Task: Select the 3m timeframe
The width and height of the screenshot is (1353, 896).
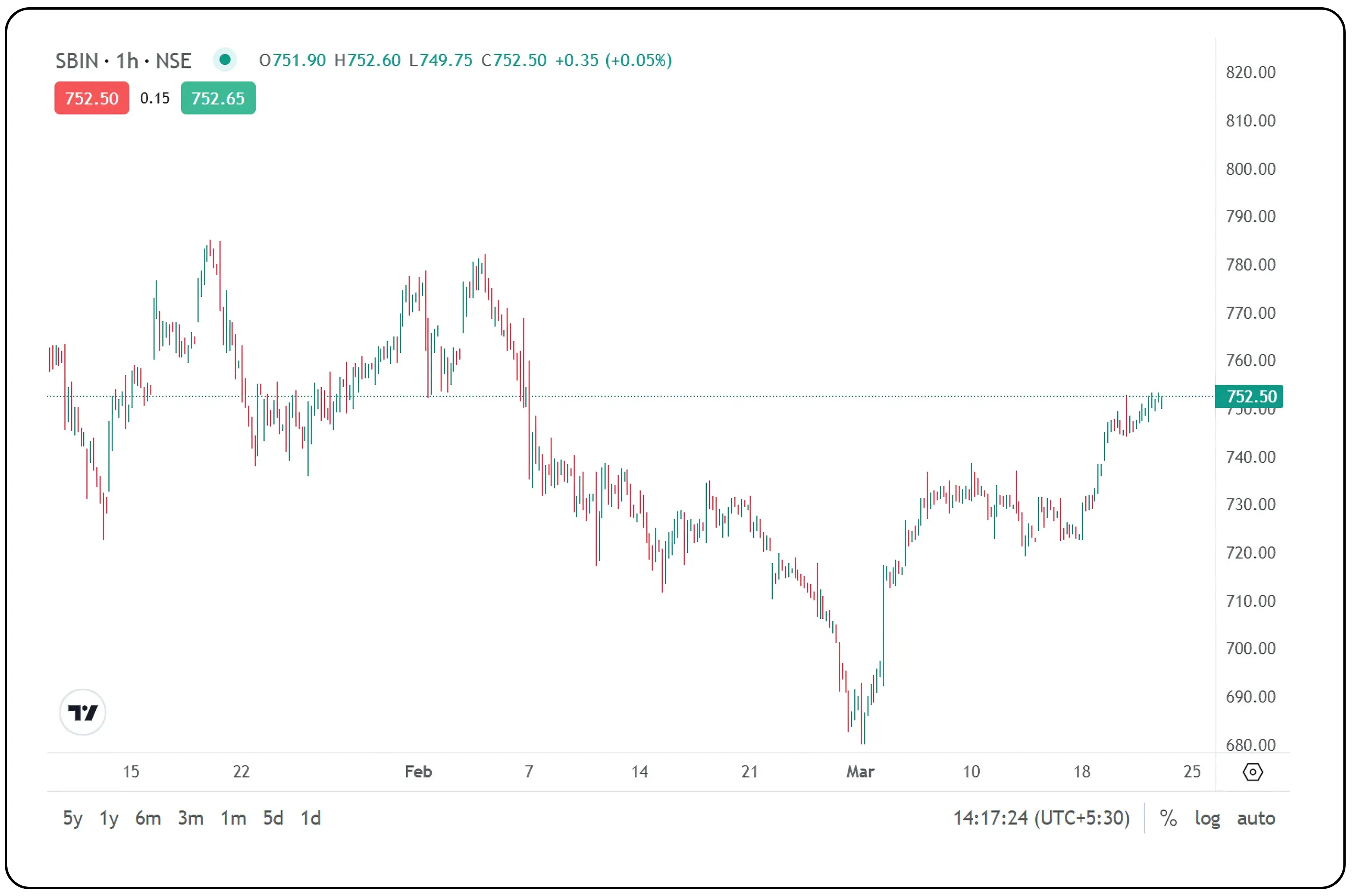Action: [190, 818]
